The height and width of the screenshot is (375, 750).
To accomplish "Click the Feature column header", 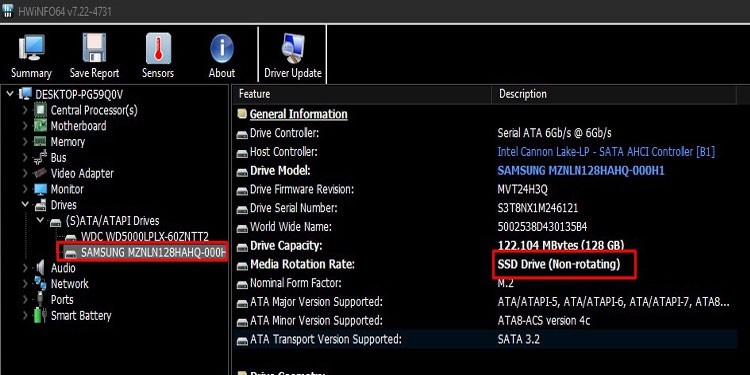I will click(x=362, y=94).
